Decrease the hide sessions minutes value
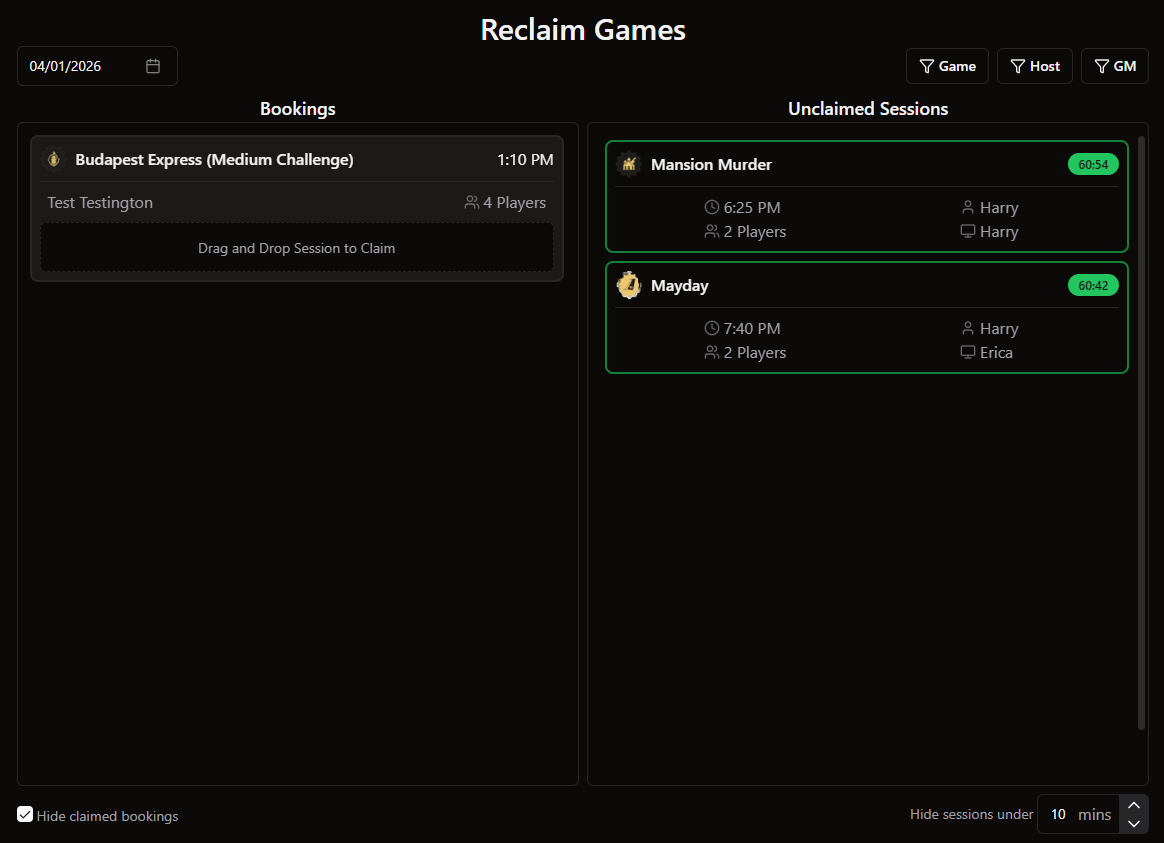 click(1134, 824)
